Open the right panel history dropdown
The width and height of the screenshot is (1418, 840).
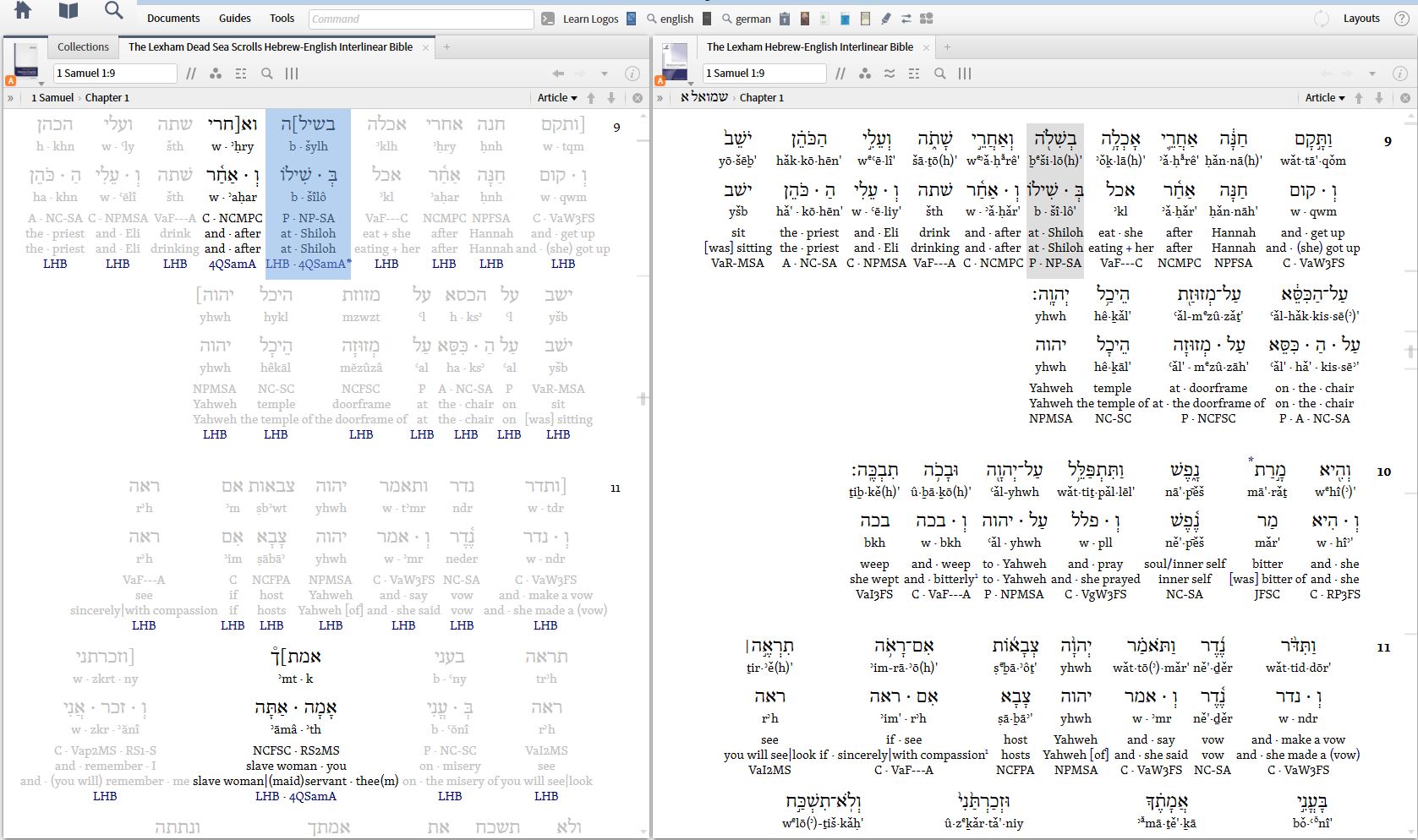1372,74
